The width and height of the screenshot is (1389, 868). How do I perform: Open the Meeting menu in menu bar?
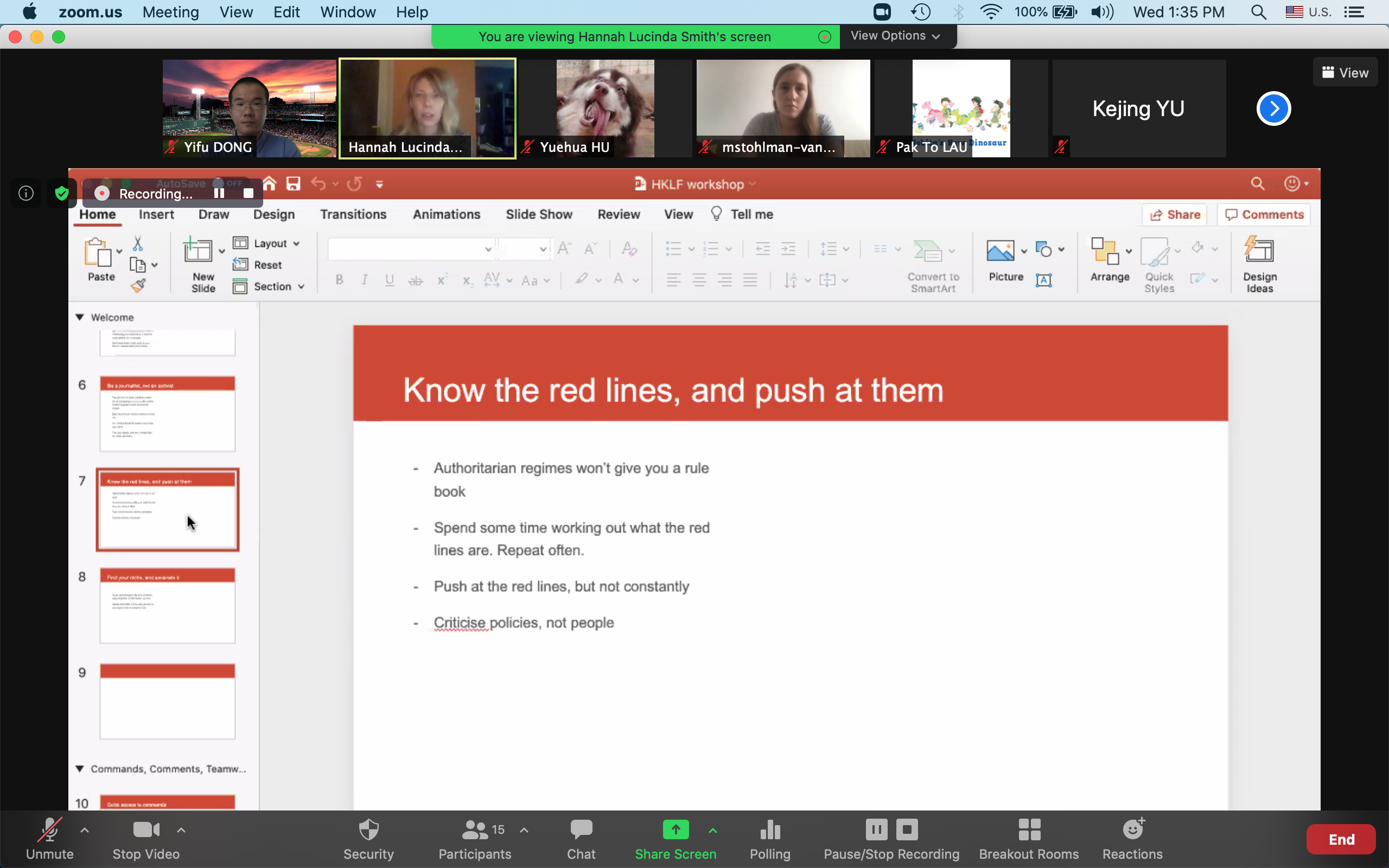[170, 12]
